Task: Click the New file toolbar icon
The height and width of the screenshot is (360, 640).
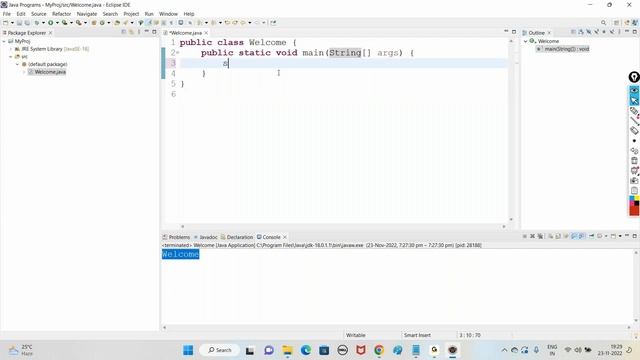Action: click(x=5, y=23)
